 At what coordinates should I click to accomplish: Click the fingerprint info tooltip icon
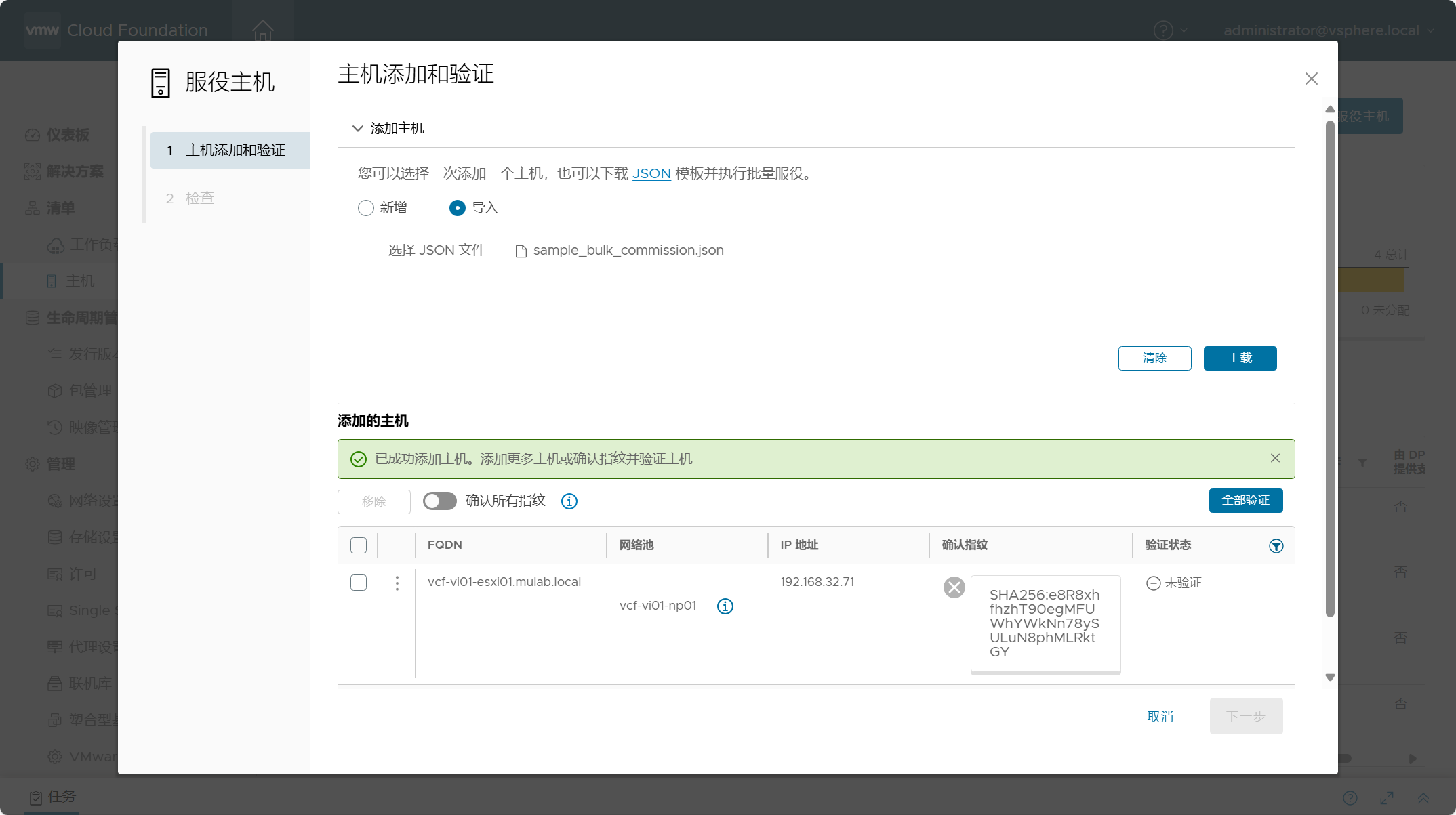point(569,501)
